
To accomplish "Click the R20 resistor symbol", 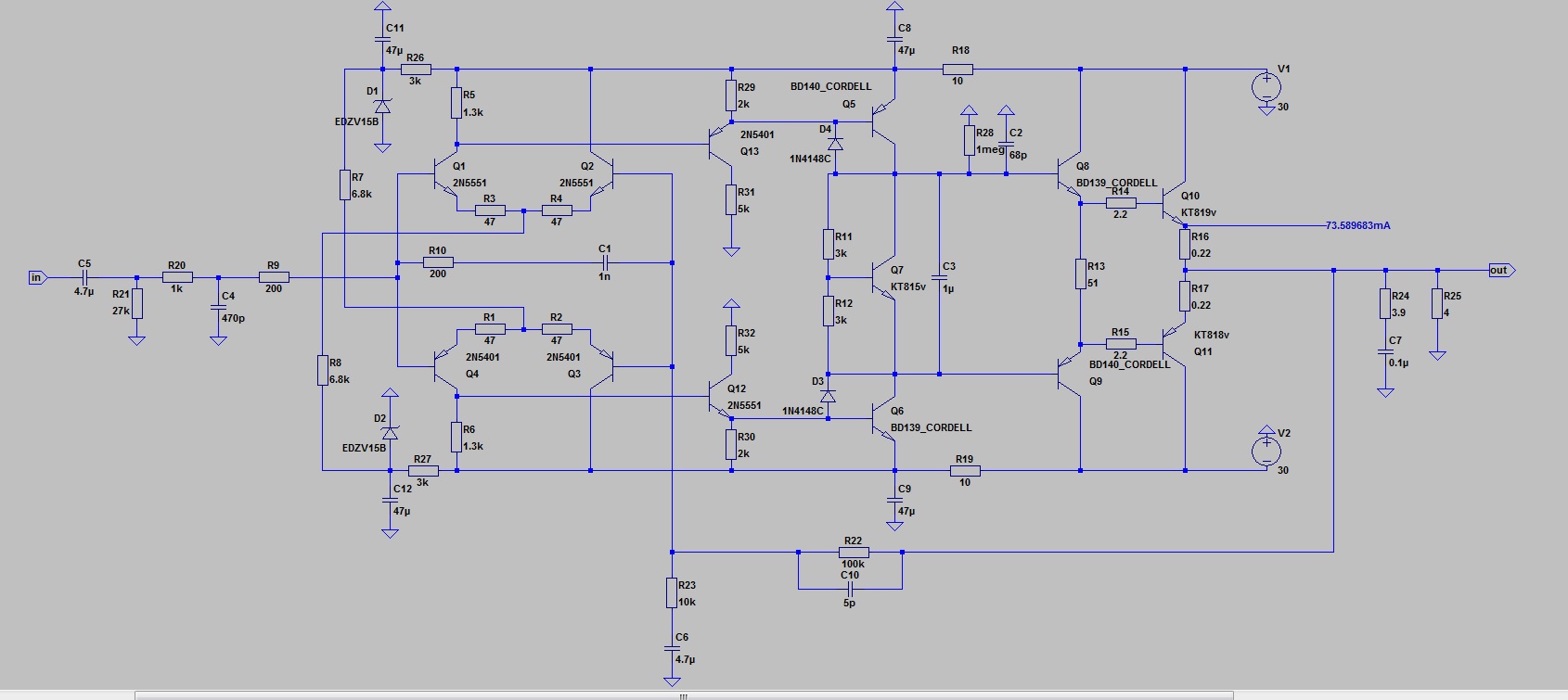I will click(x=176, y=277).
